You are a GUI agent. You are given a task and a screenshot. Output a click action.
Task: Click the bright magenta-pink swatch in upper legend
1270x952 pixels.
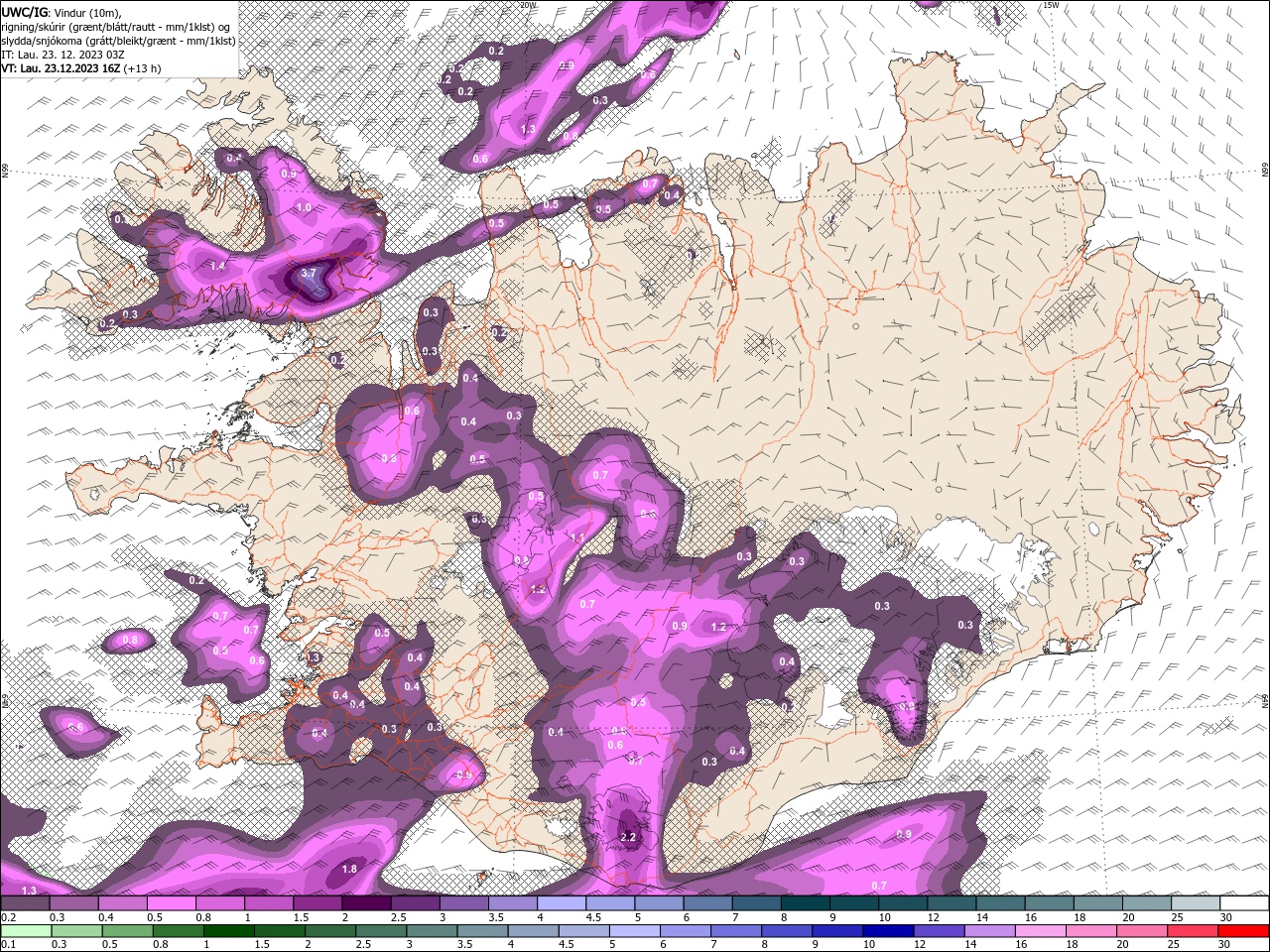[171, 902]
